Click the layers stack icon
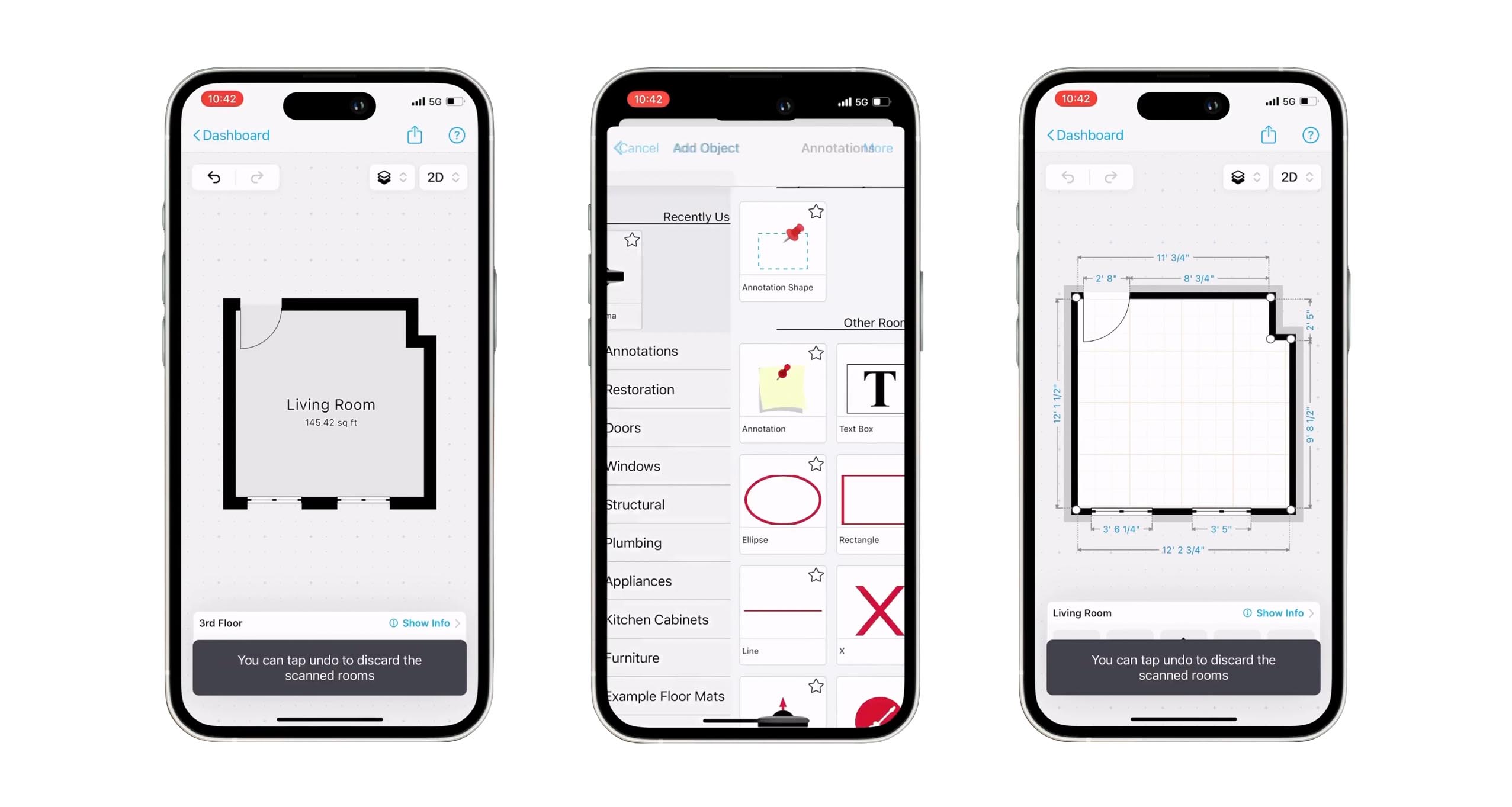Viewport: 1512px width, 807px height. (383, 177)
